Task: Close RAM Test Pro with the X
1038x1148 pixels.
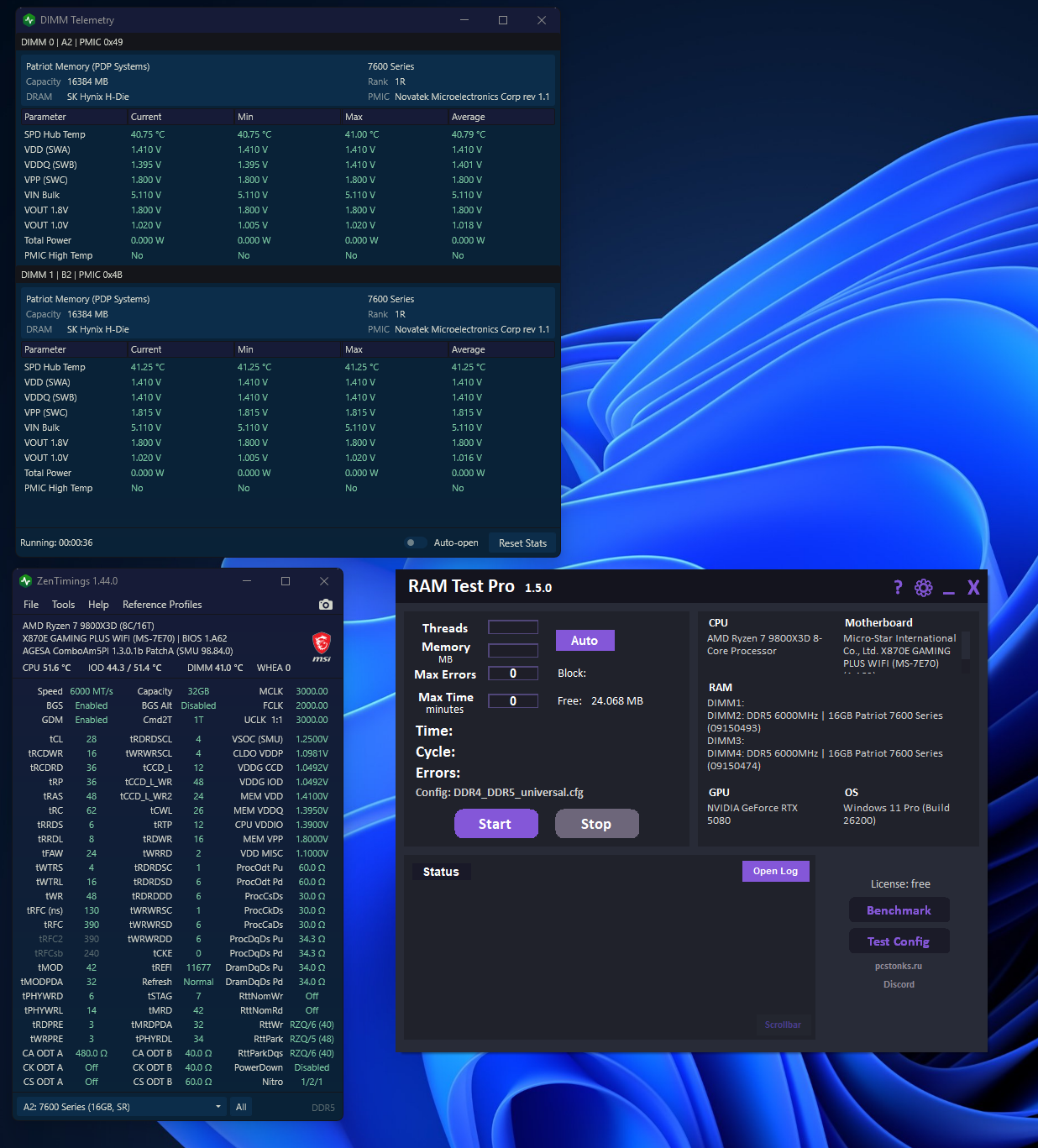Action: [x=973, y=587]
